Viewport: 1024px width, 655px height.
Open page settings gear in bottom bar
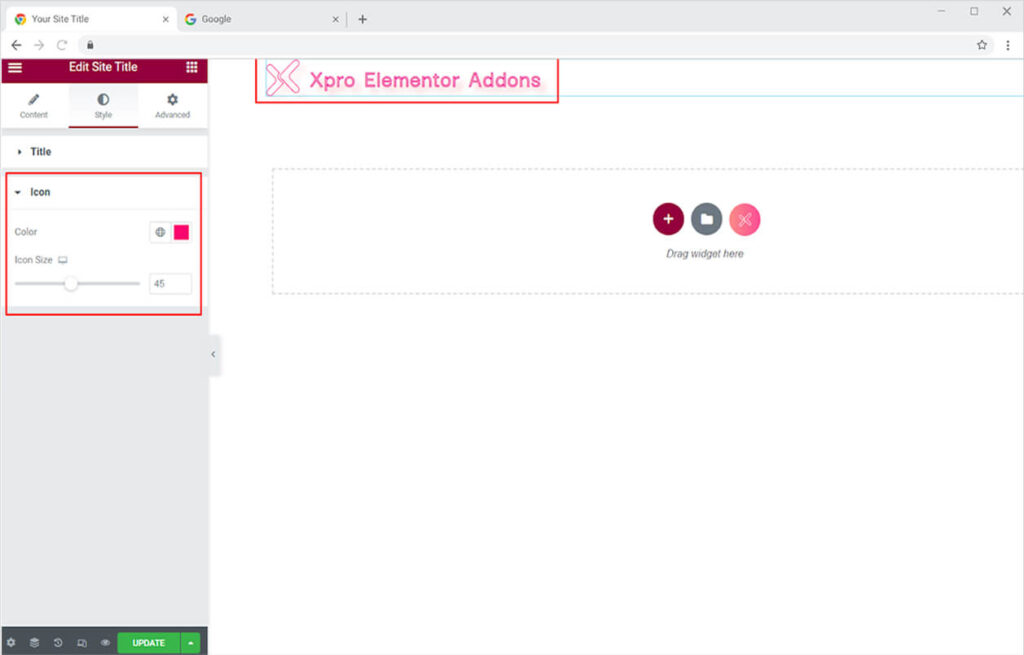point(11,642)
